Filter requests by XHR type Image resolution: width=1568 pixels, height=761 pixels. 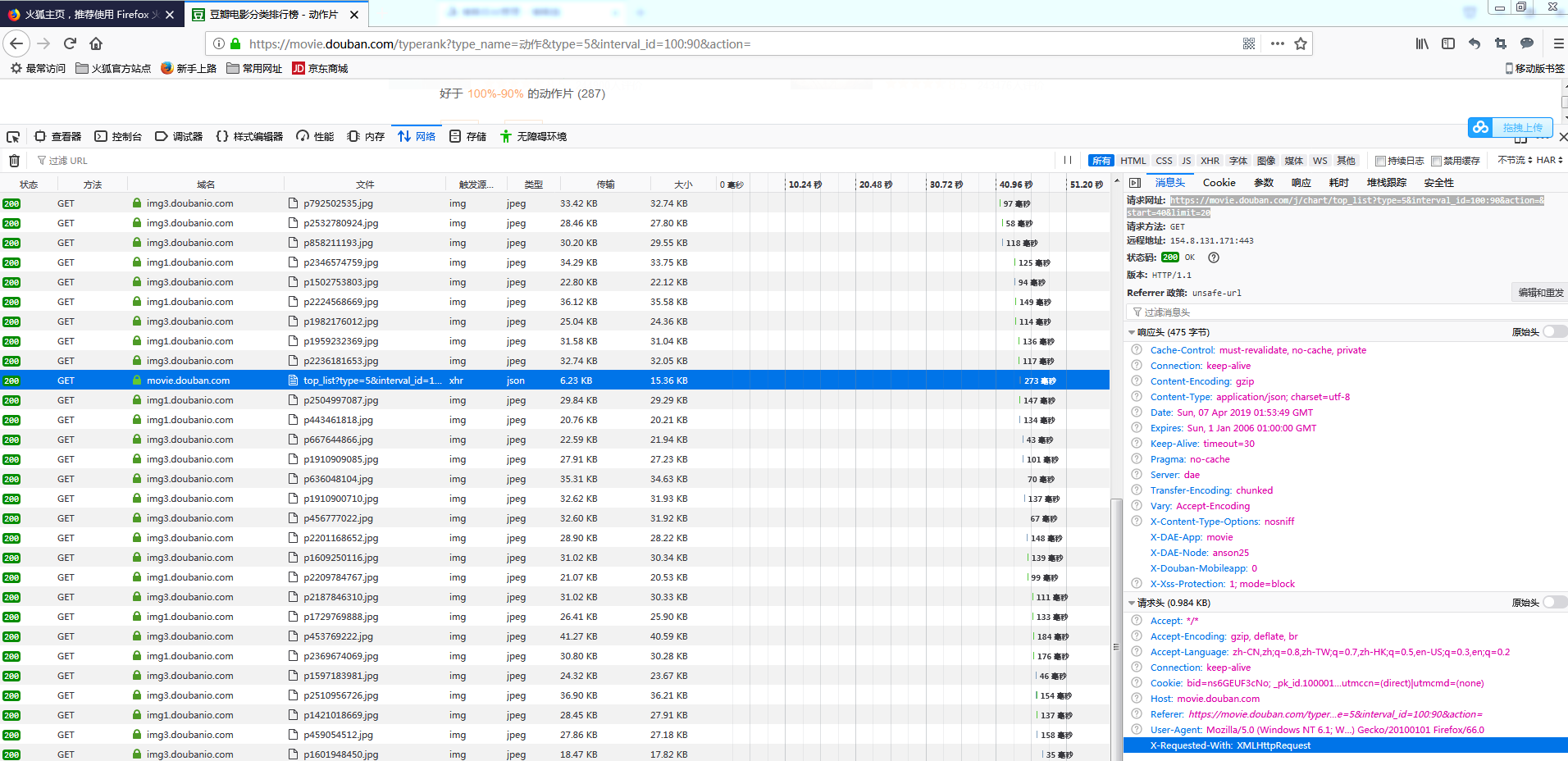(1210, 161)
